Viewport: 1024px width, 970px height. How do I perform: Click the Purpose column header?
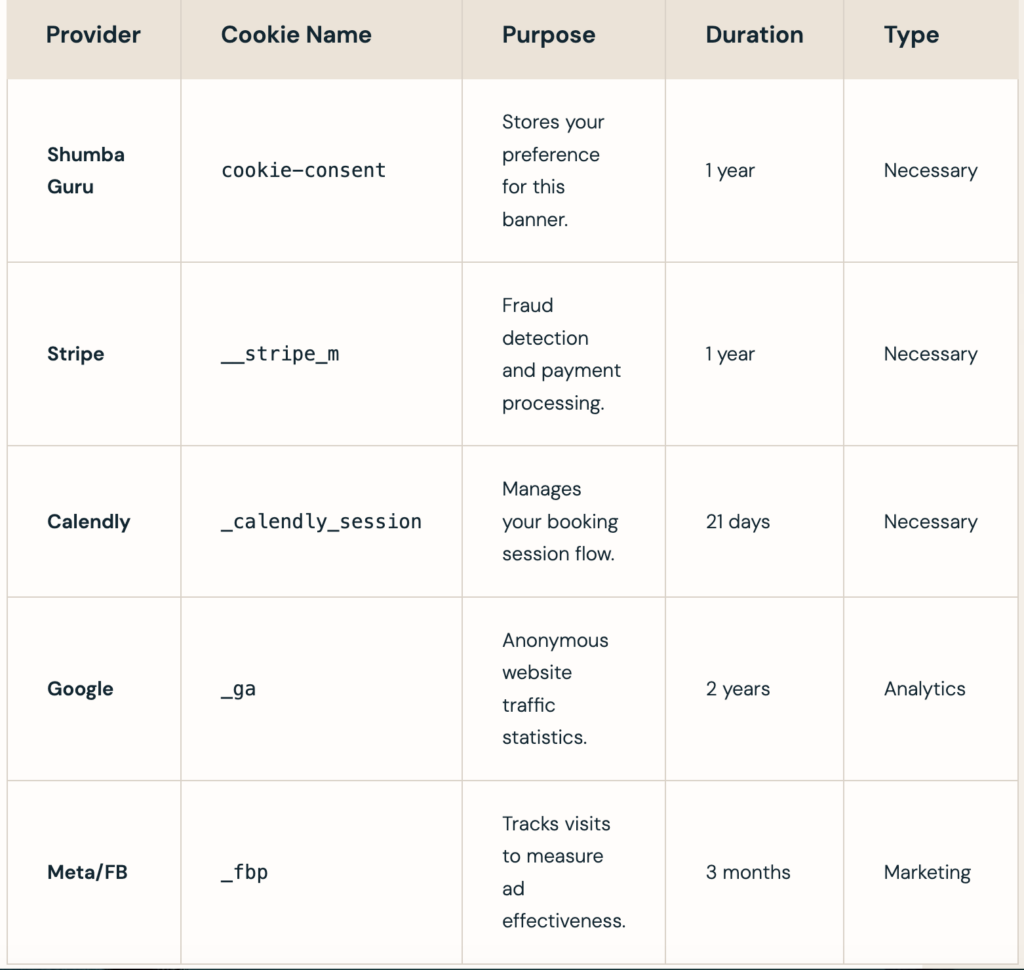click(549, 35)
